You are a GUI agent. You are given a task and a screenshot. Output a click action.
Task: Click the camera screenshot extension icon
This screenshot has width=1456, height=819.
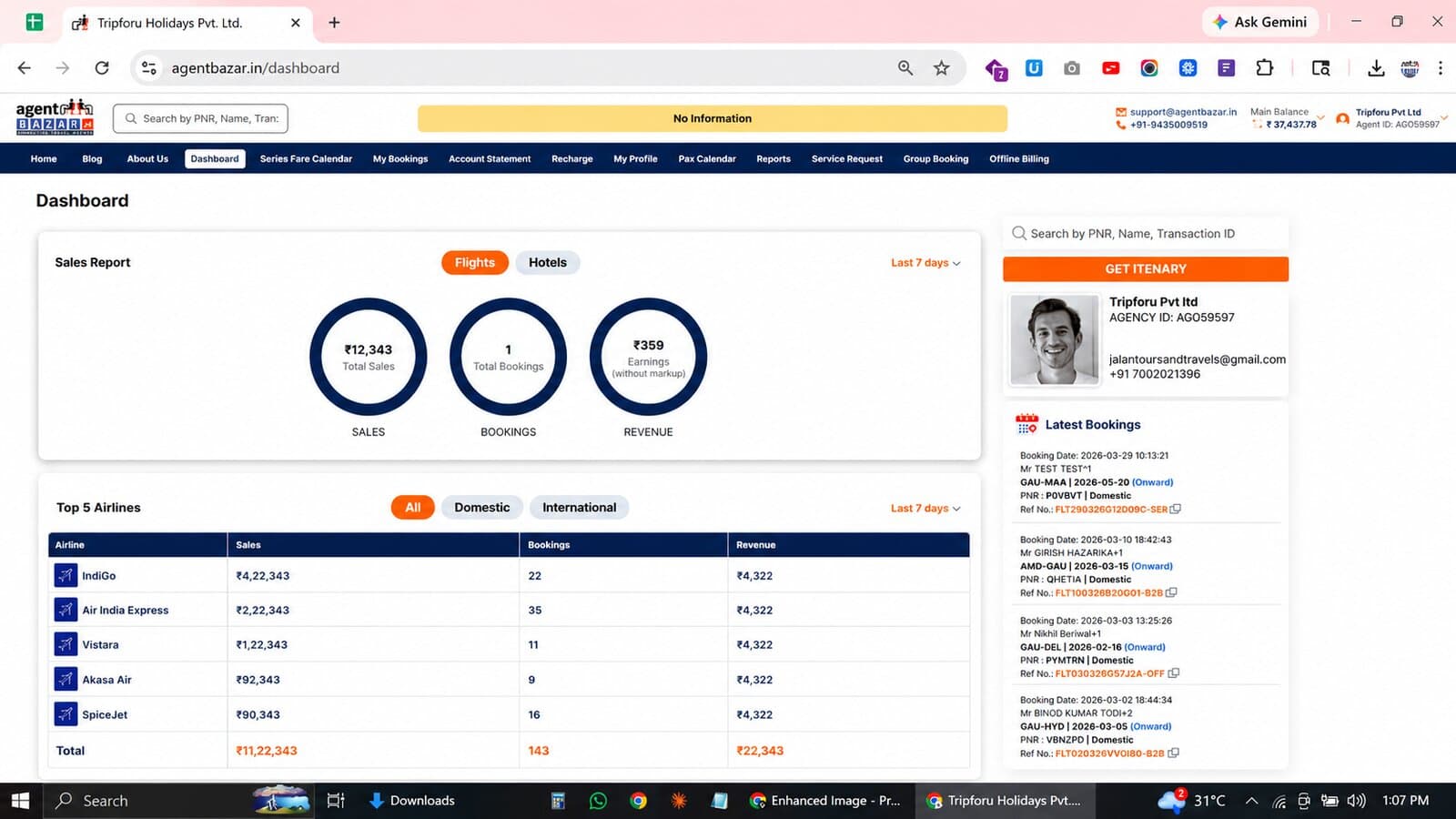pyautogui.click(x=1072, y=68)
